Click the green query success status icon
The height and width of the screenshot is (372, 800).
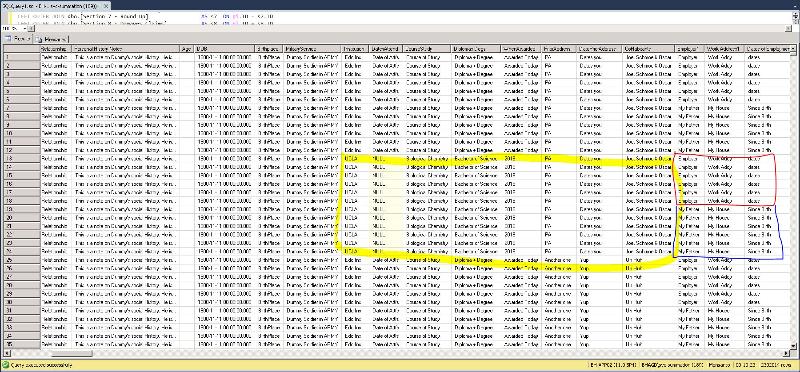(5, 365)
